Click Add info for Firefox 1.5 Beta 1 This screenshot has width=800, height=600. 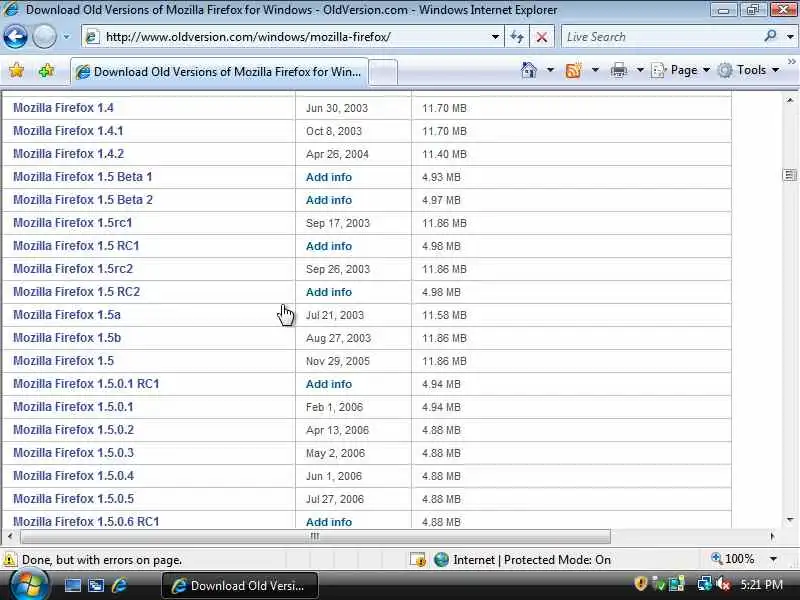(329, 177)
